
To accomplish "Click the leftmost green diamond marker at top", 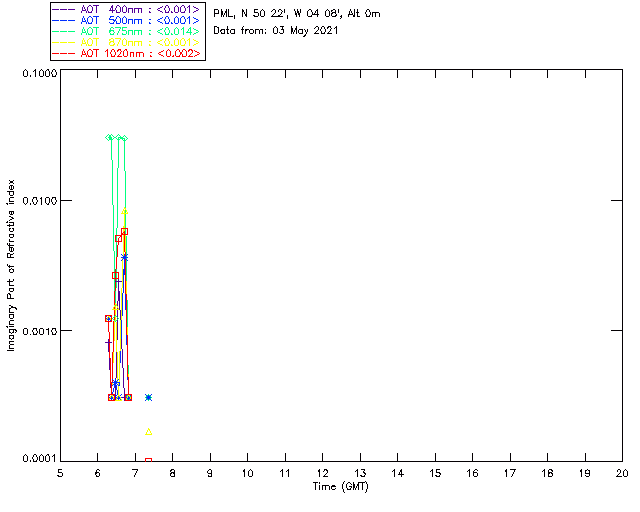I will (109, 137).
